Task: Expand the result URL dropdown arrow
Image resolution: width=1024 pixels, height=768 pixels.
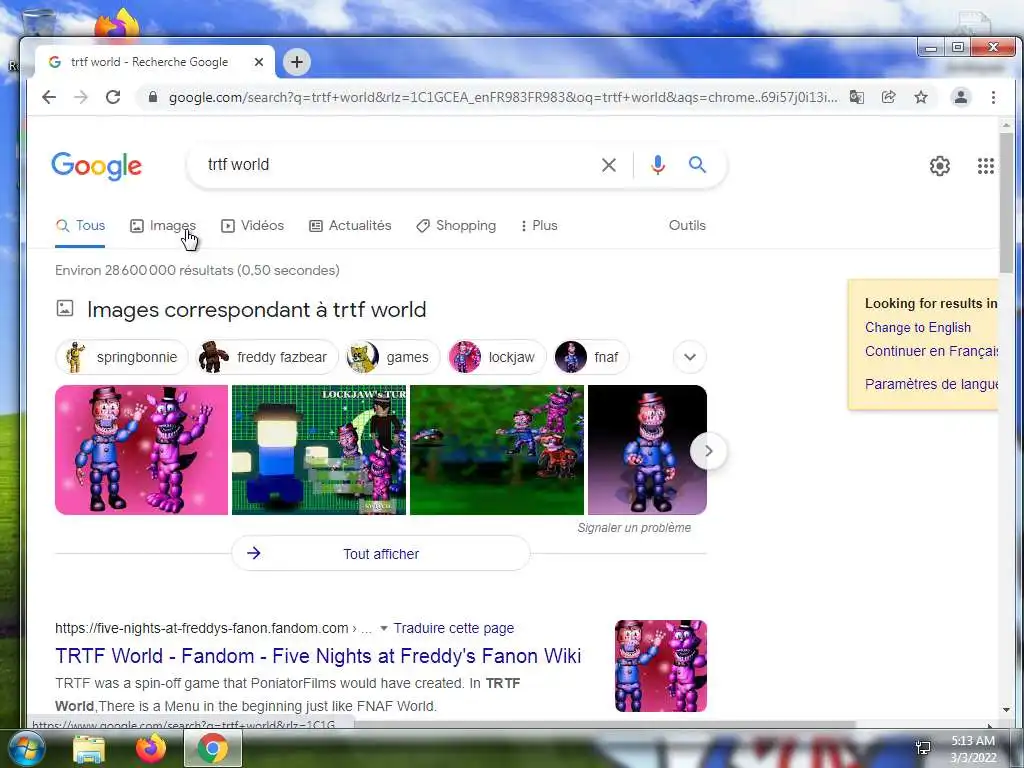Action: tap(384, 628)
